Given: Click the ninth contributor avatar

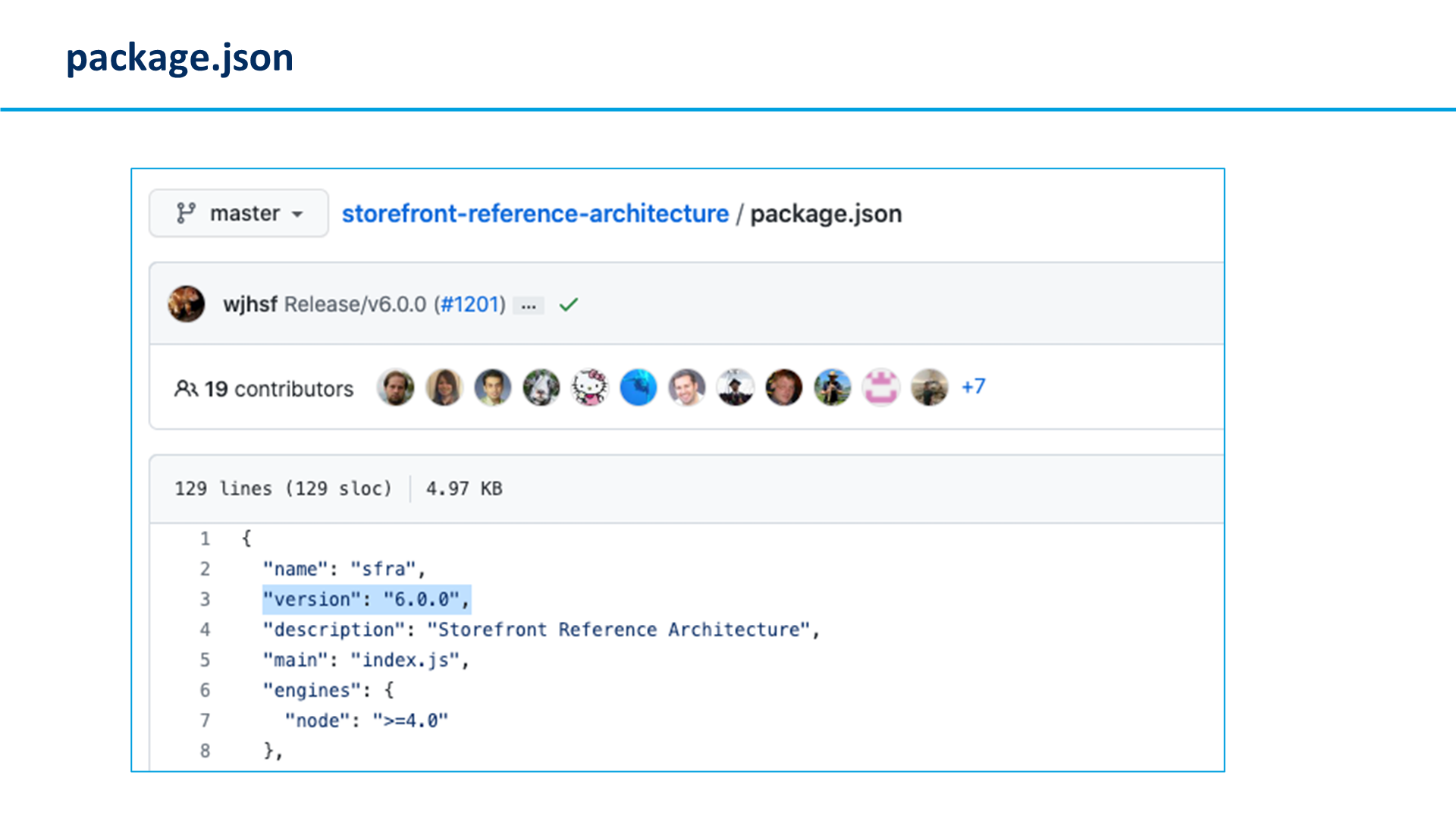Looking at the screenshot, I should tap(784, 388).
